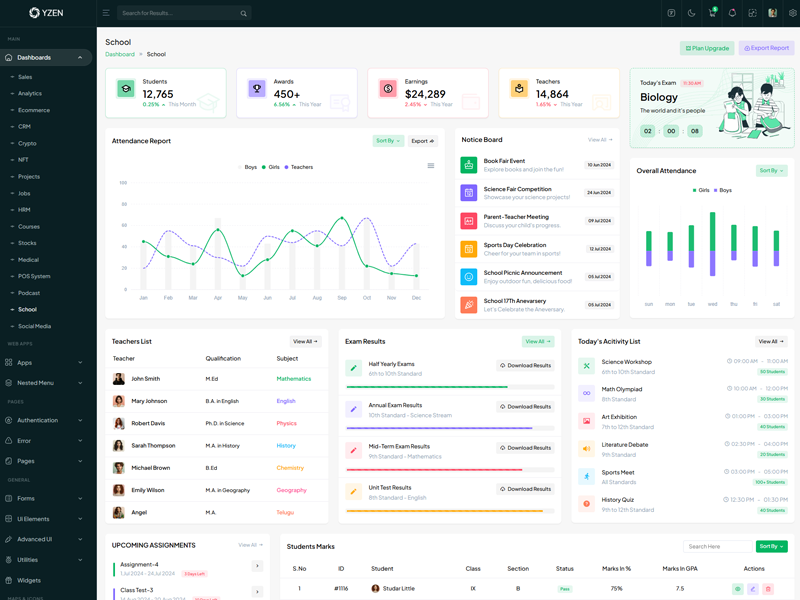Toggle dark mode with the moon icon
Image resolution: width=800 pixels, height=600 pixels.
(x=691, y=13)
